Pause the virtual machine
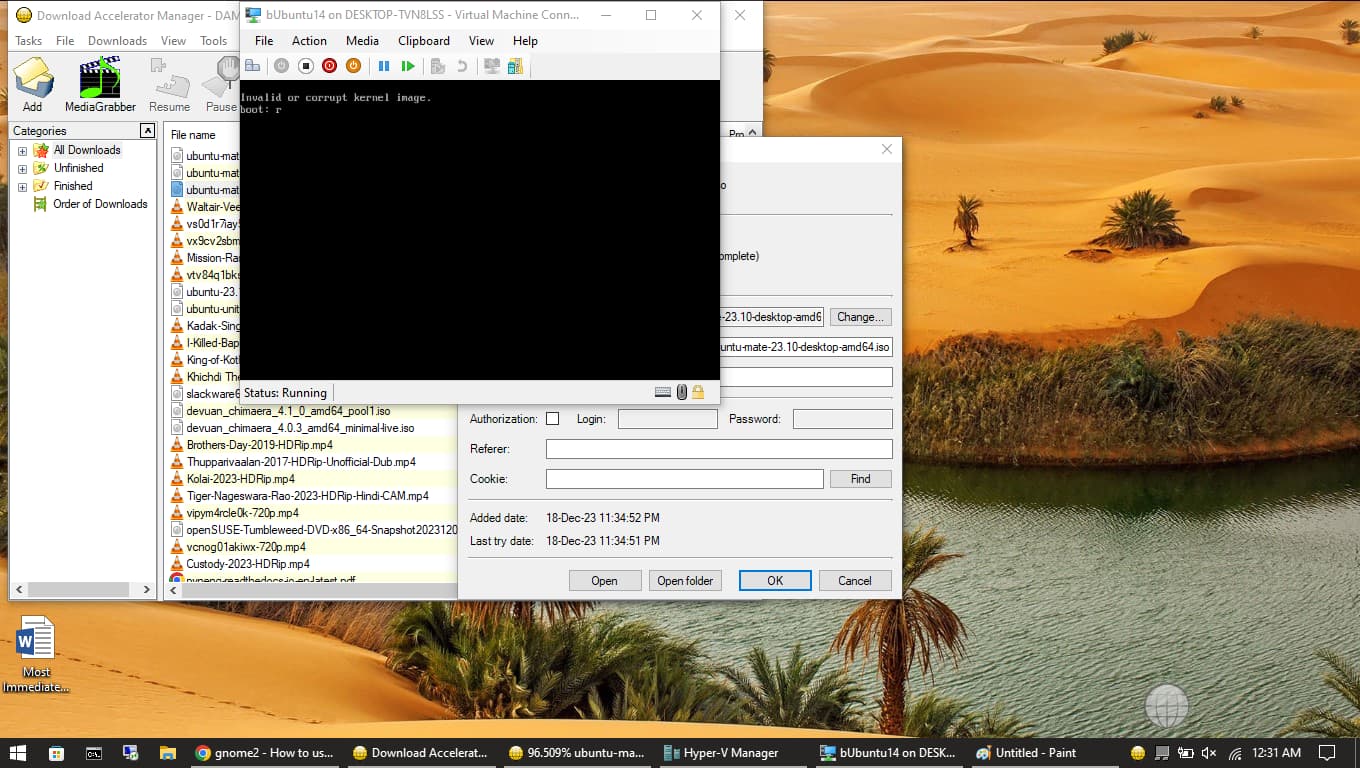 (x=384, y=66)
